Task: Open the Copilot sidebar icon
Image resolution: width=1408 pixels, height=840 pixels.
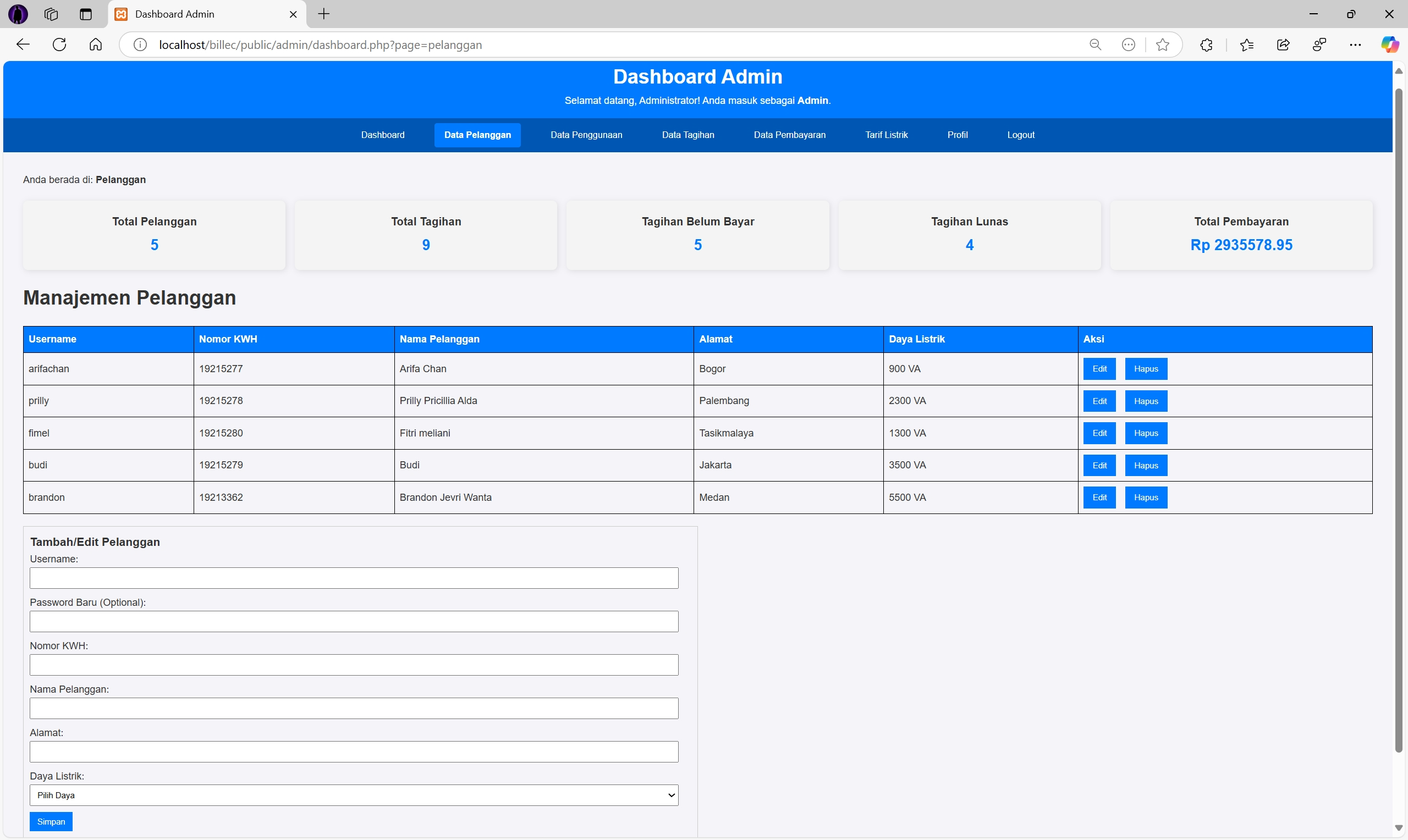Action: 1389,45
